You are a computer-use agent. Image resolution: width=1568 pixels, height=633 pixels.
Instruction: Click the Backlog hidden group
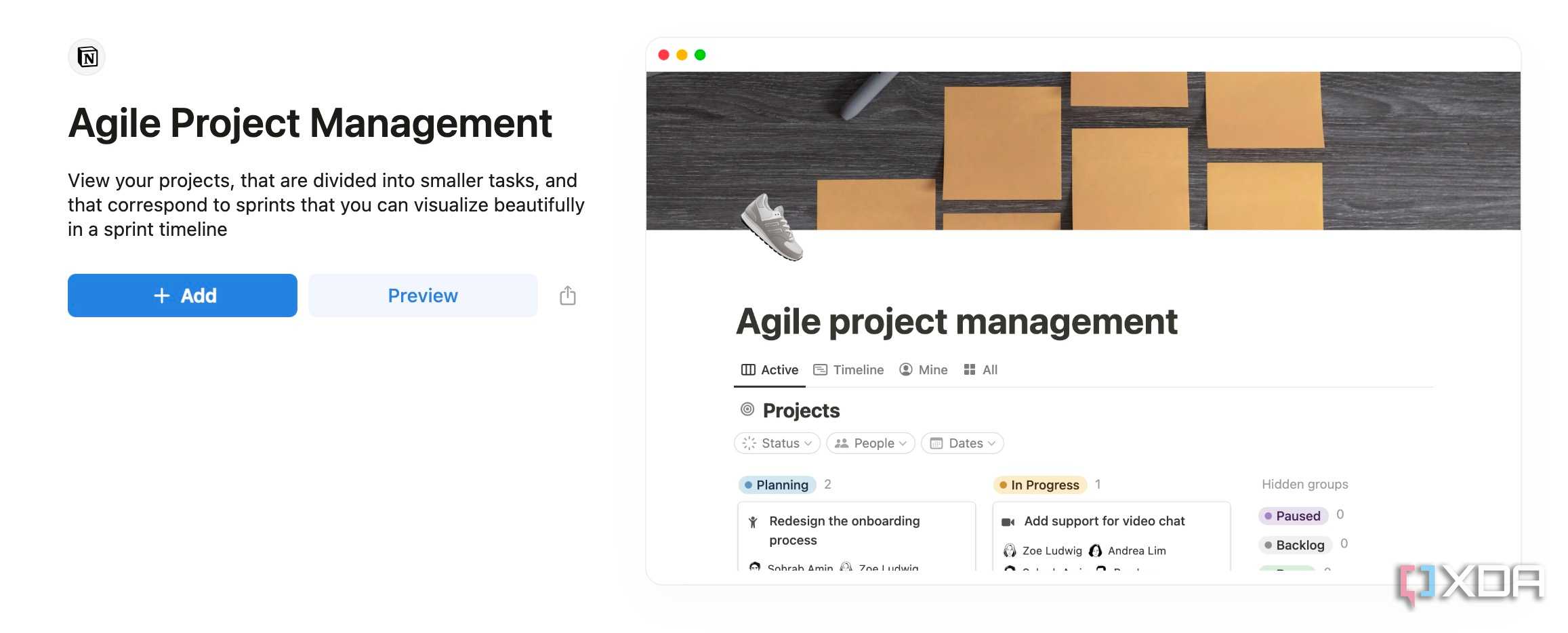(x=1295, y=545)
